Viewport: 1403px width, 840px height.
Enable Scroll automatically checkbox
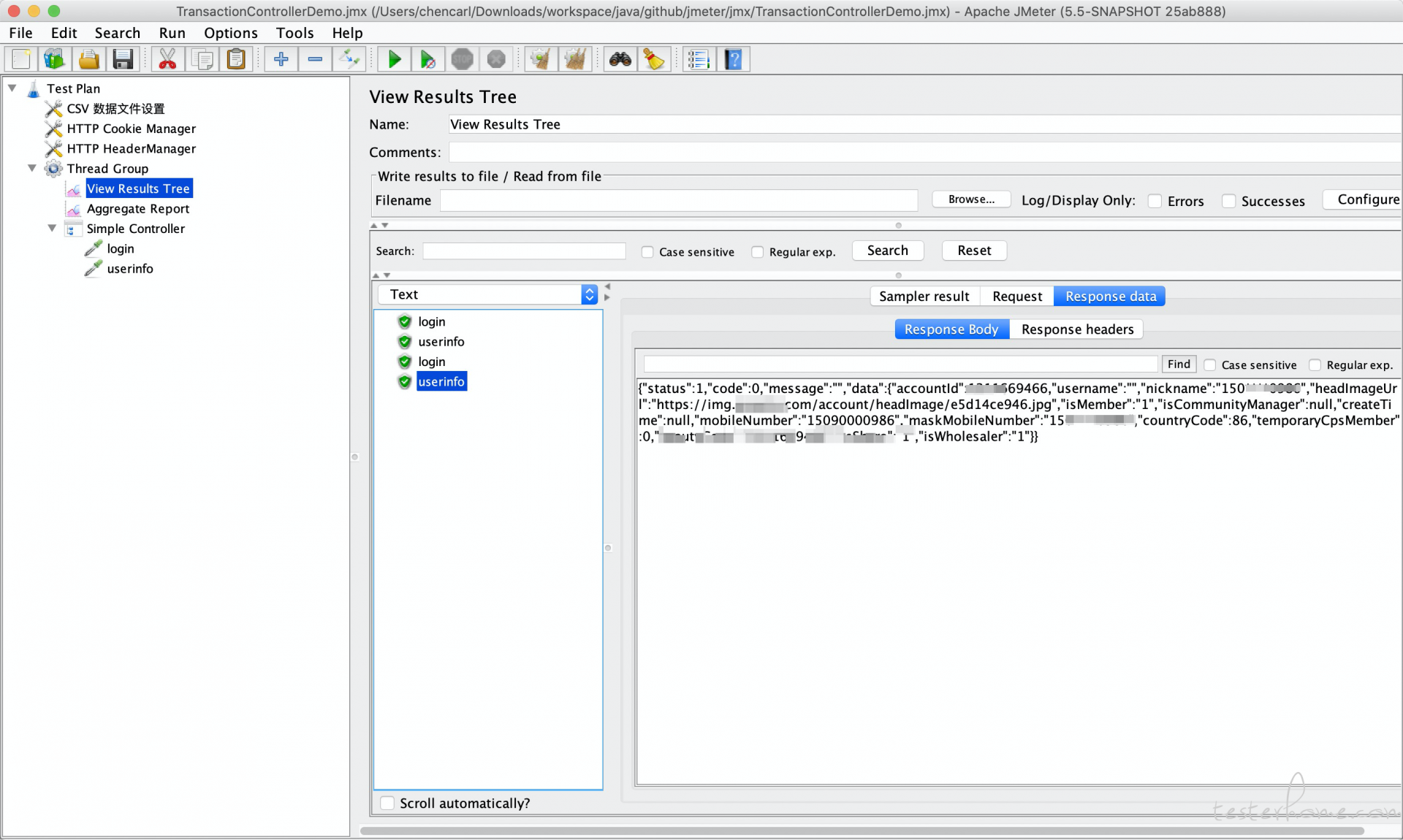(x=387, y=803)
